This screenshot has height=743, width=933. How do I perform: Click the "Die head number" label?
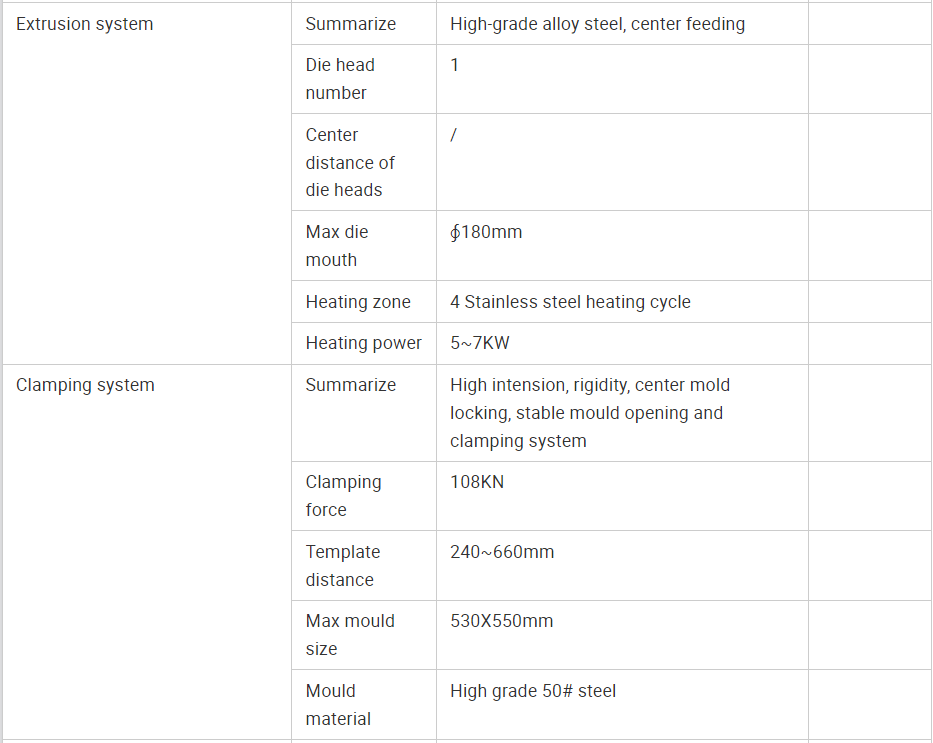tap(340, 79)
